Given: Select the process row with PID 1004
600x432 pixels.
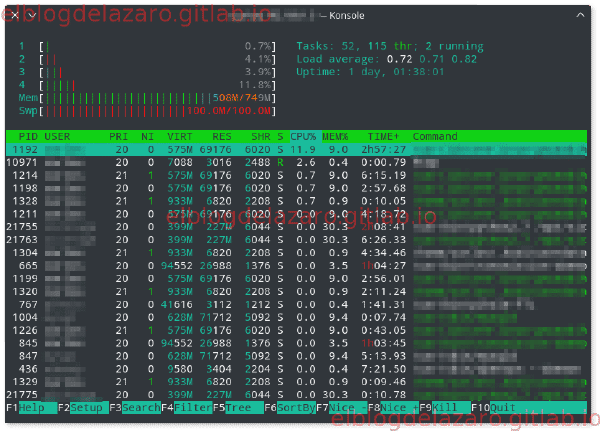Looking at the screenshot, I should tap(296, 318).
